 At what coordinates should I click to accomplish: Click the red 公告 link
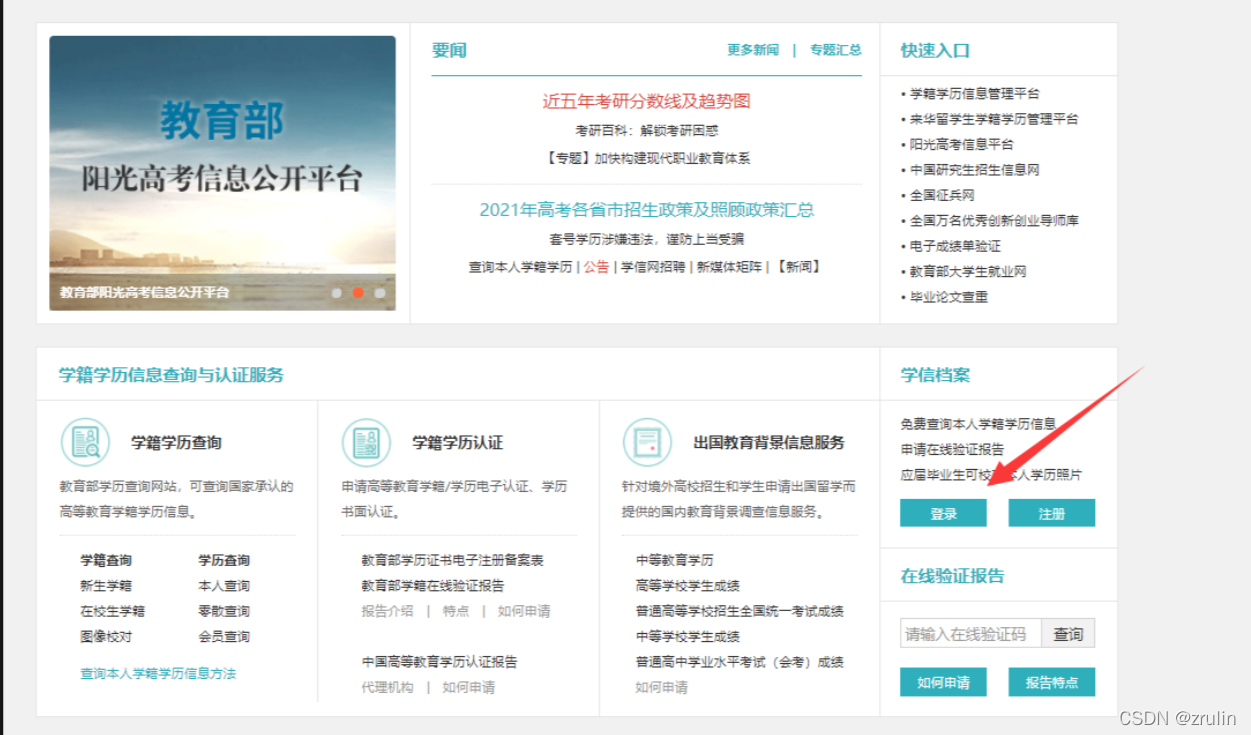(x=596, y=267)
